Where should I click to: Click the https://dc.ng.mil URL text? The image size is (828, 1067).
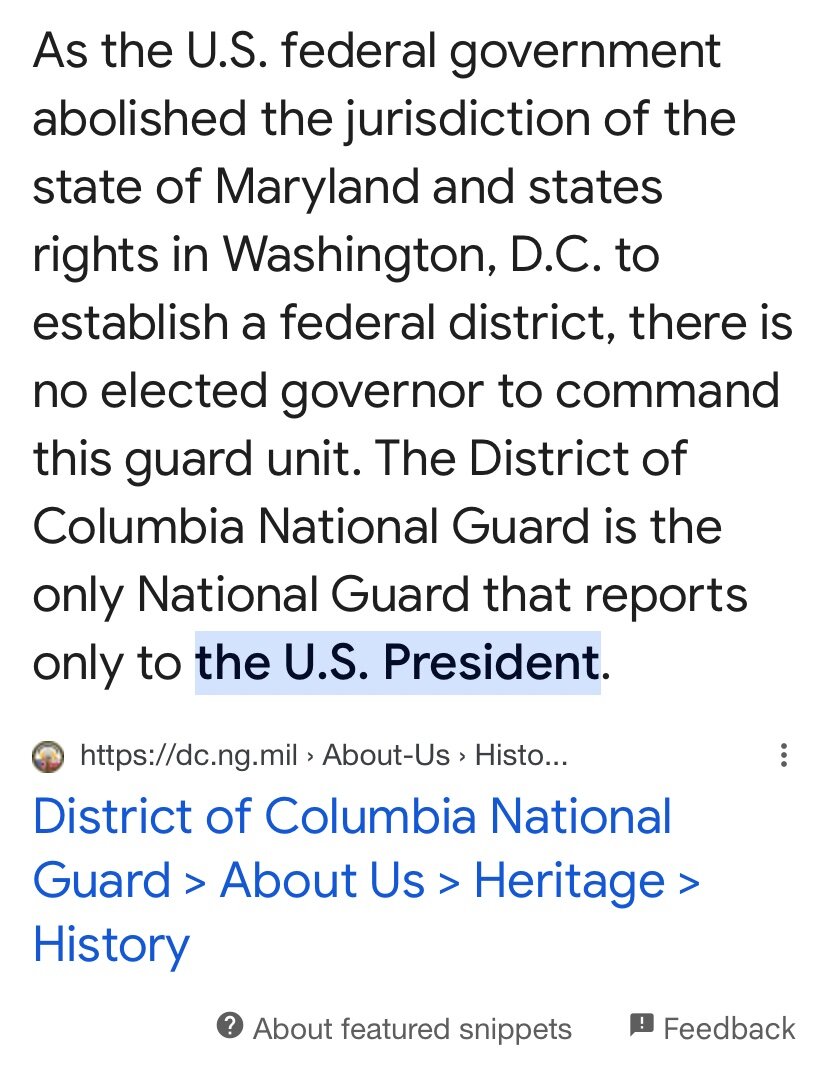coord(188,755)
